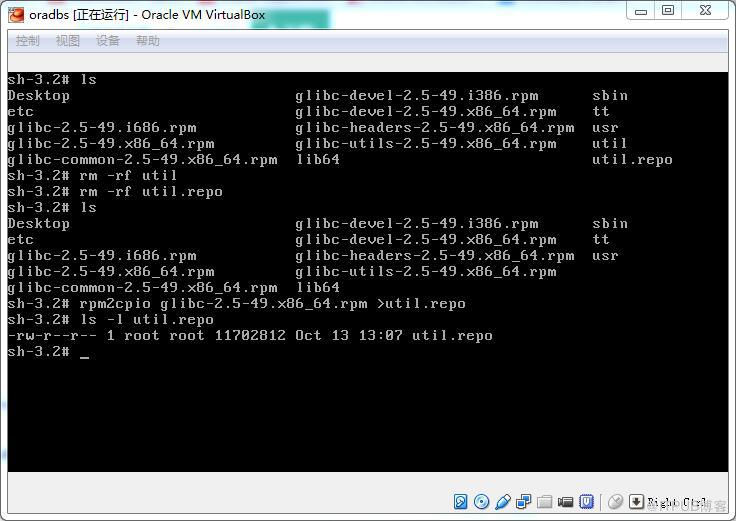Viewport: 736px width, 521px height.
Task: Click 'glibc-headers-2.5-49.x86_64.rpm' in the second ls listing
Action: pyautogui.click(x=435, y=256)
